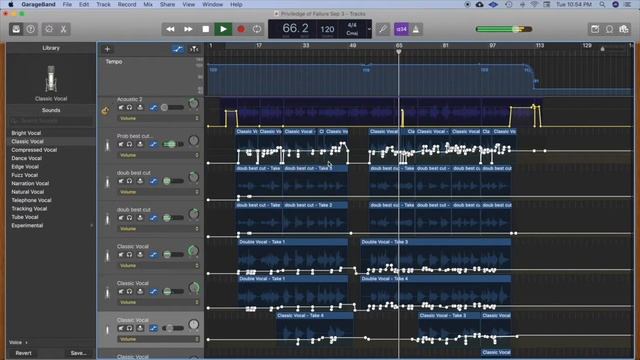Adjust the Prob best cut volume slider
The width and height of the screenshot is (640, 360).
click(173, 144)
